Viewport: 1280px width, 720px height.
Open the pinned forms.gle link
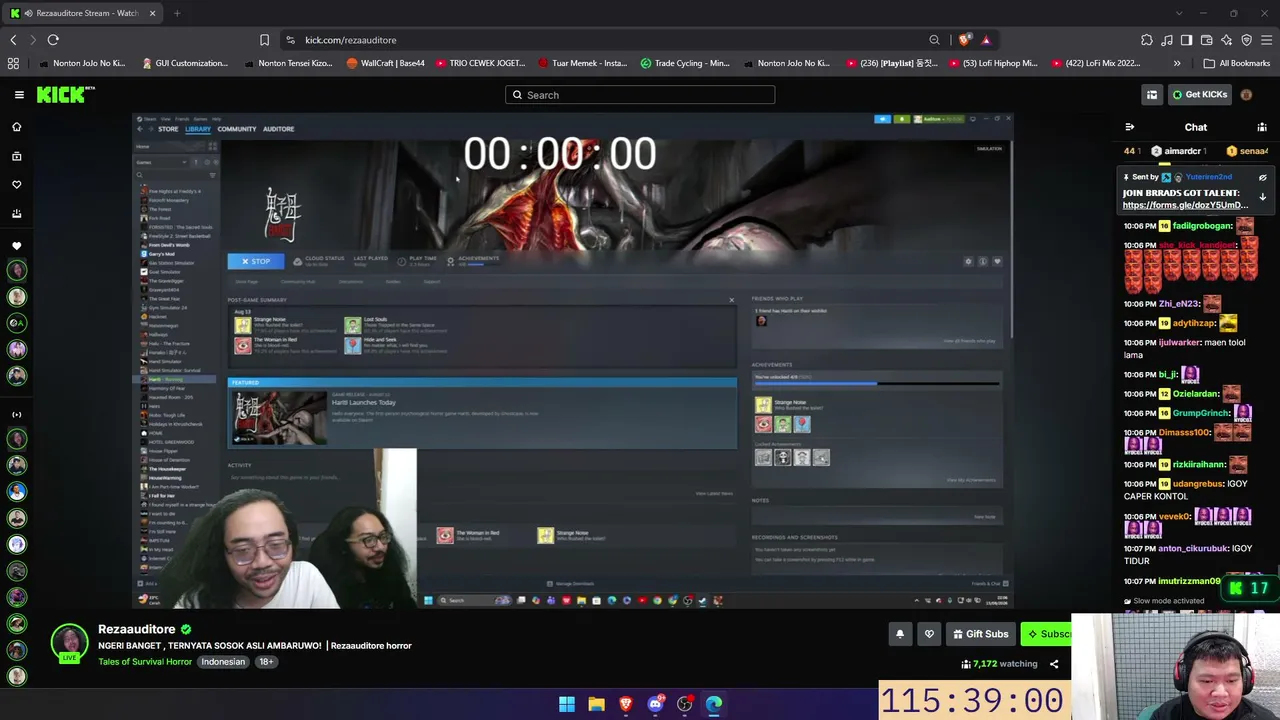tap(1185, 205)
